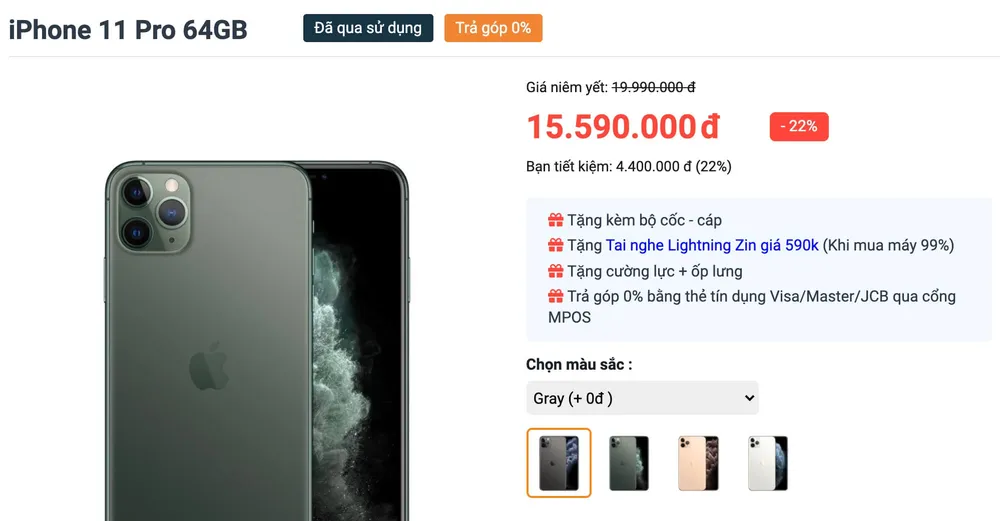Choose the Gold iPhone color thumbnail
The image size is (1000, 521).
698,462
